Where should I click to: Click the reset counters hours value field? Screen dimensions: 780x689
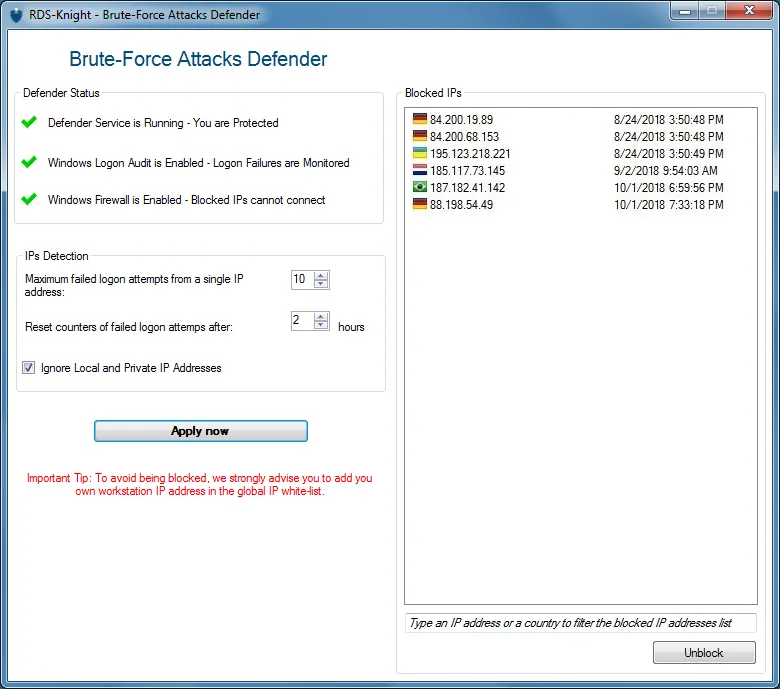[x=303, y=320]
